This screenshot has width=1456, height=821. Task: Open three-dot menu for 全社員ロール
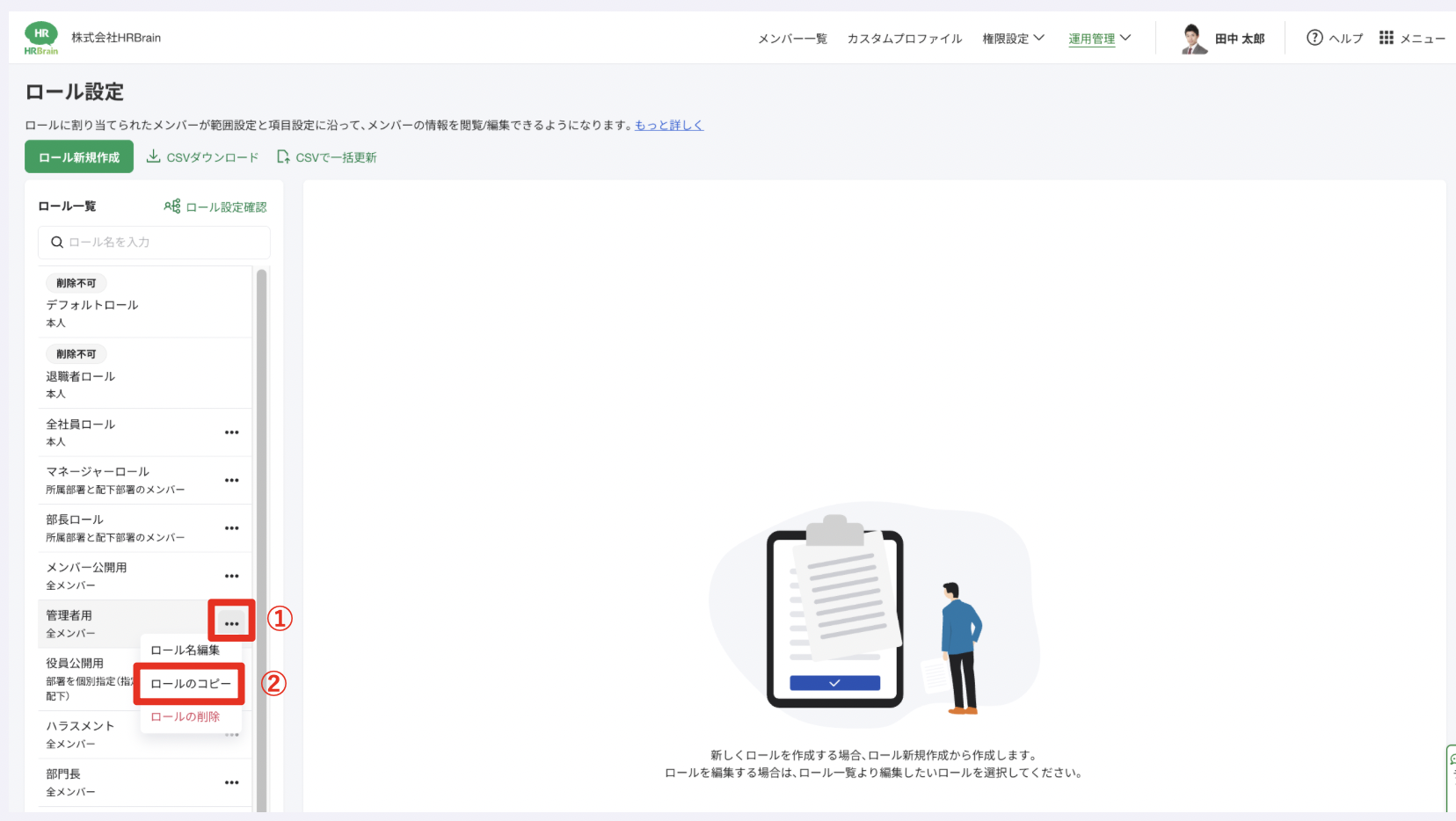click(232, 432)
